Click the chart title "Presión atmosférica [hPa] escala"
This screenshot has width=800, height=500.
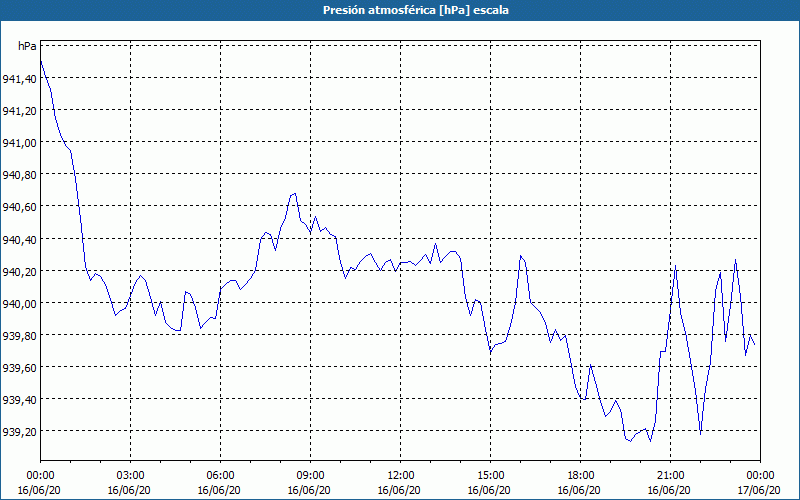(416, 10)
